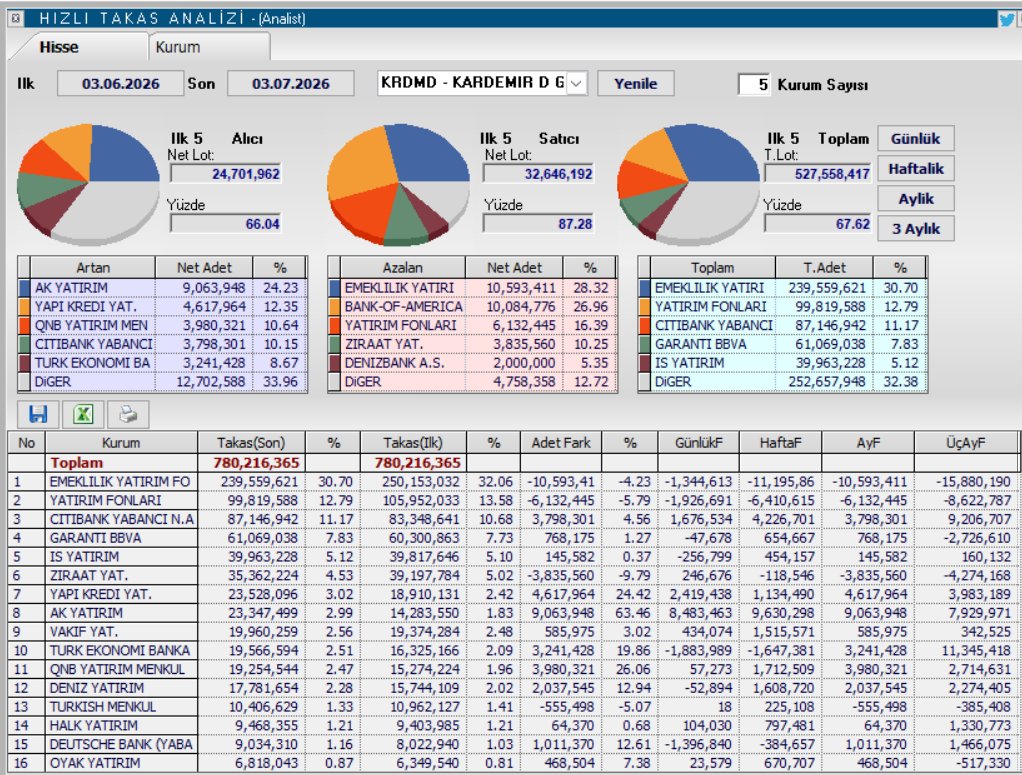
Task: Sort main table by Kurum header
Action: pyautogui.click(x=121, y=443)
